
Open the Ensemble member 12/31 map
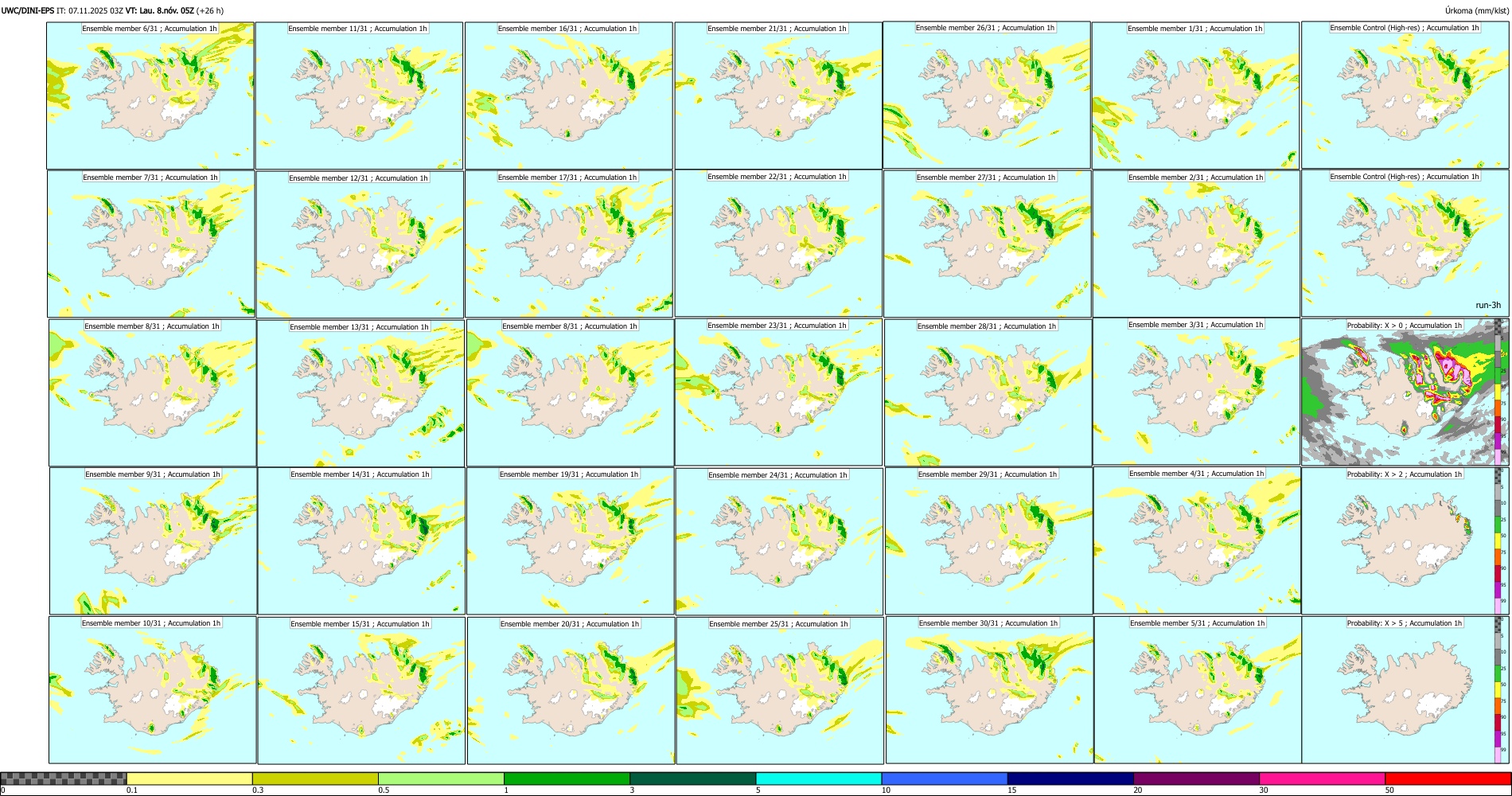[360, 245]
